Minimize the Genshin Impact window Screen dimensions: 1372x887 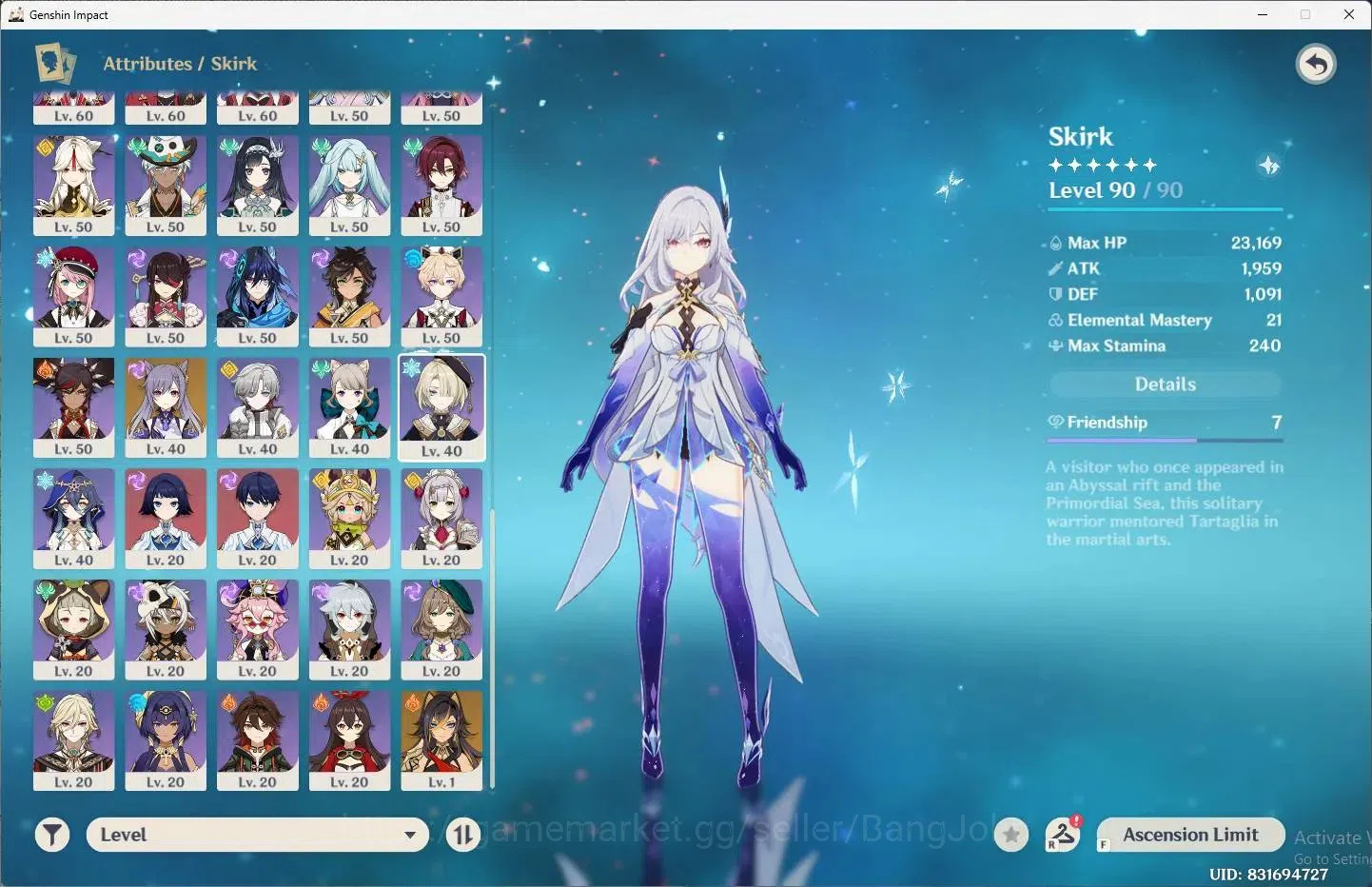coord(1263,14)
